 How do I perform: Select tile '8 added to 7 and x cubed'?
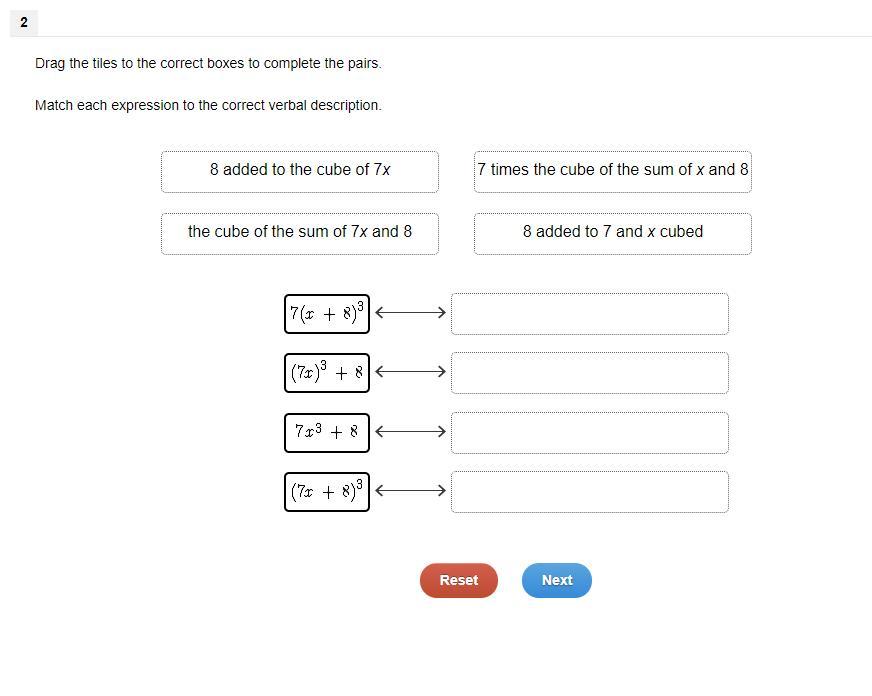(x=612, y=234)
